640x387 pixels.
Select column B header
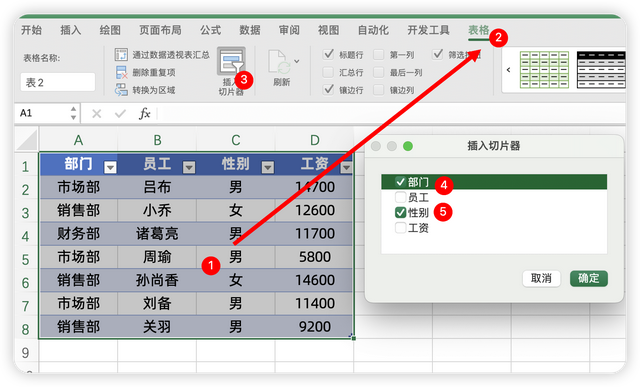pos(157,140)
